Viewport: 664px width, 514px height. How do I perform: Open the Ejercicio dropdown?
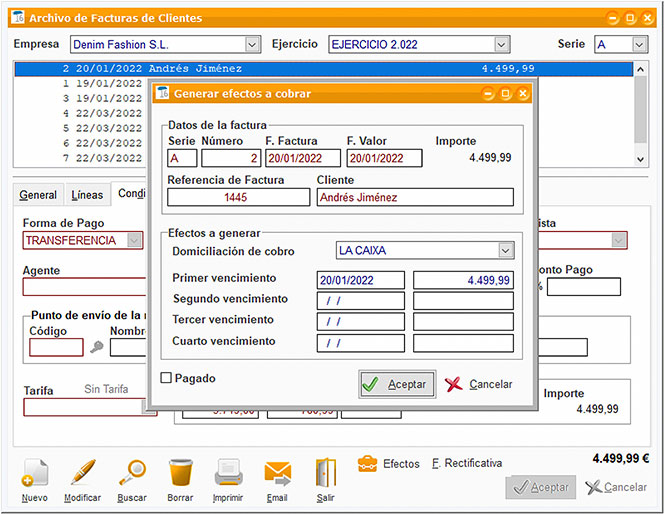tap(501, 44)
